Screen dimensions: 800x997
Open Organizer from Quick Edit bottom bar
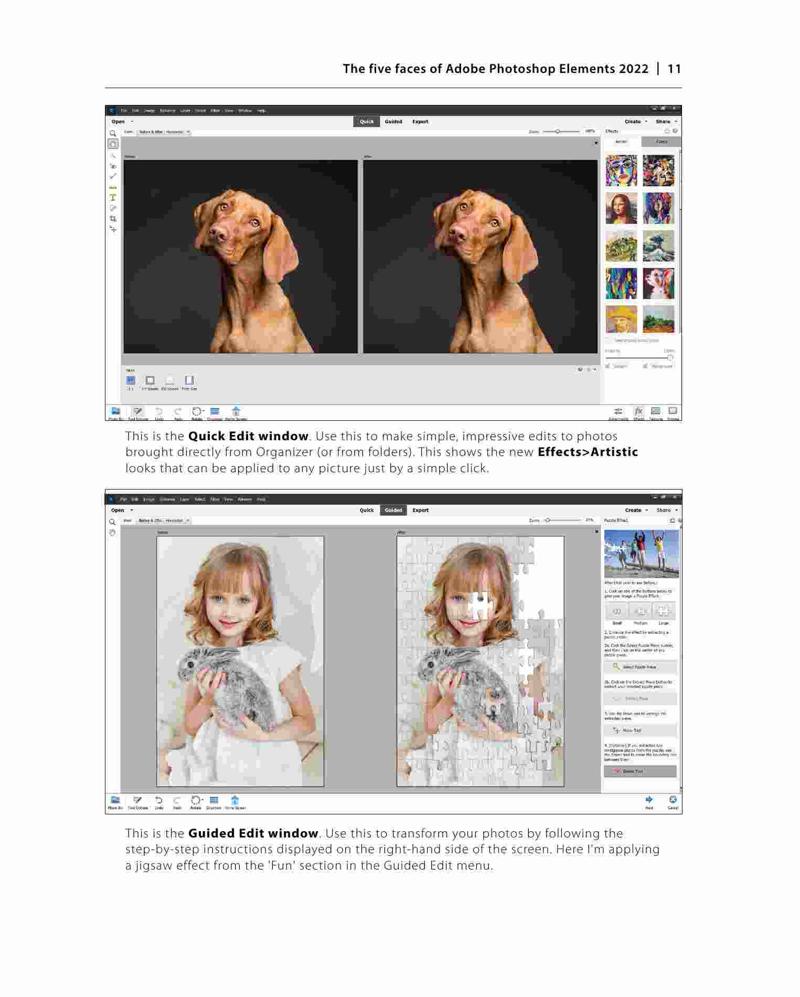215,413
